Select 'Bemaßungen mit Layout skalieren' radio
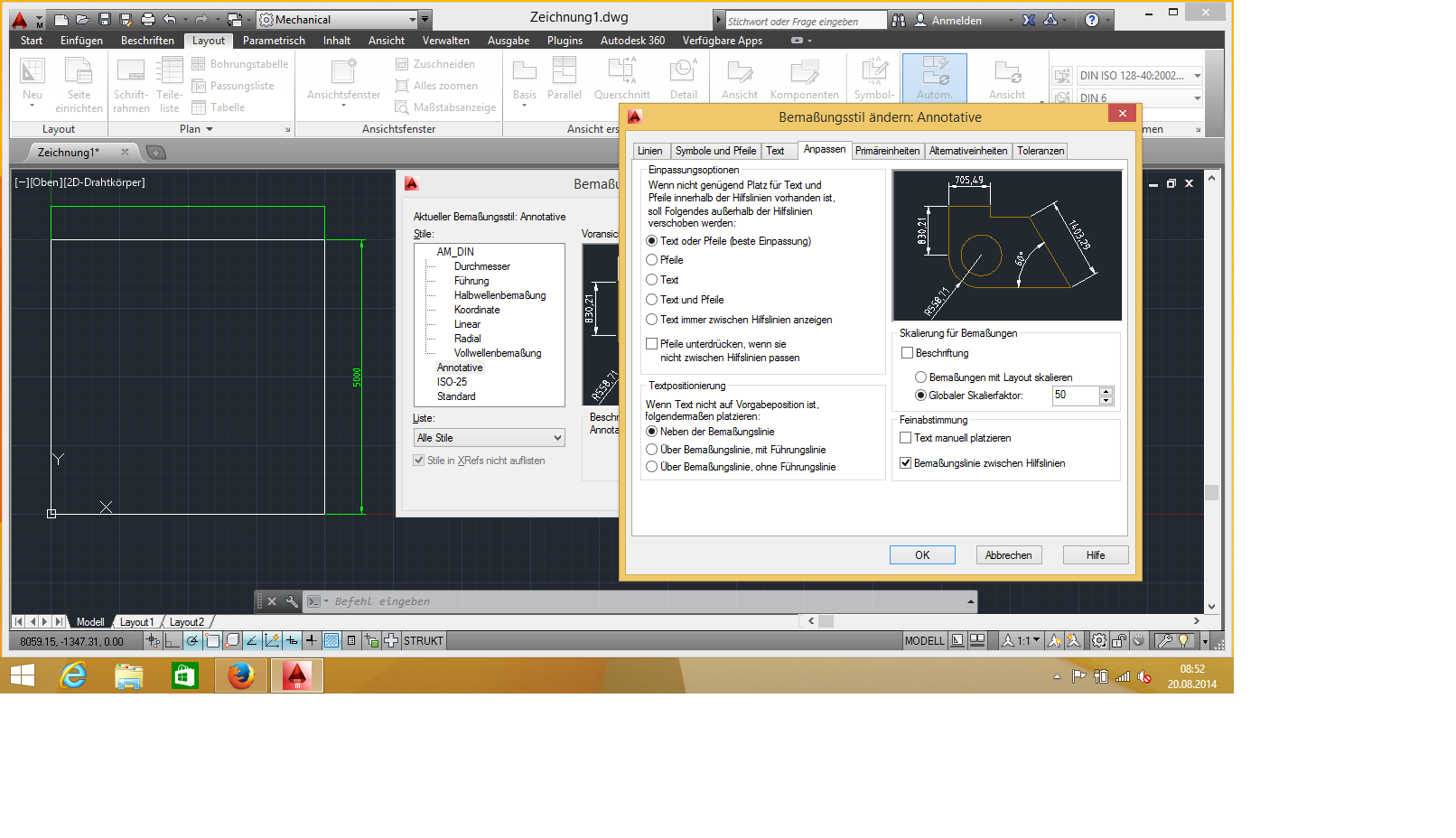This screenshot has height=838, width=1456. point(920,377)
